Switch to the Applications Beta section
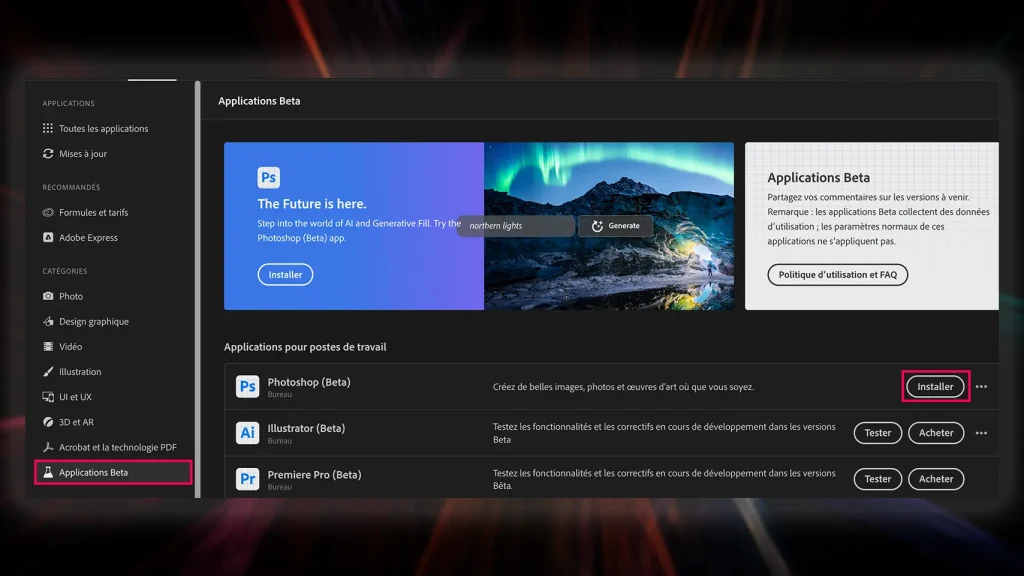 105,471
